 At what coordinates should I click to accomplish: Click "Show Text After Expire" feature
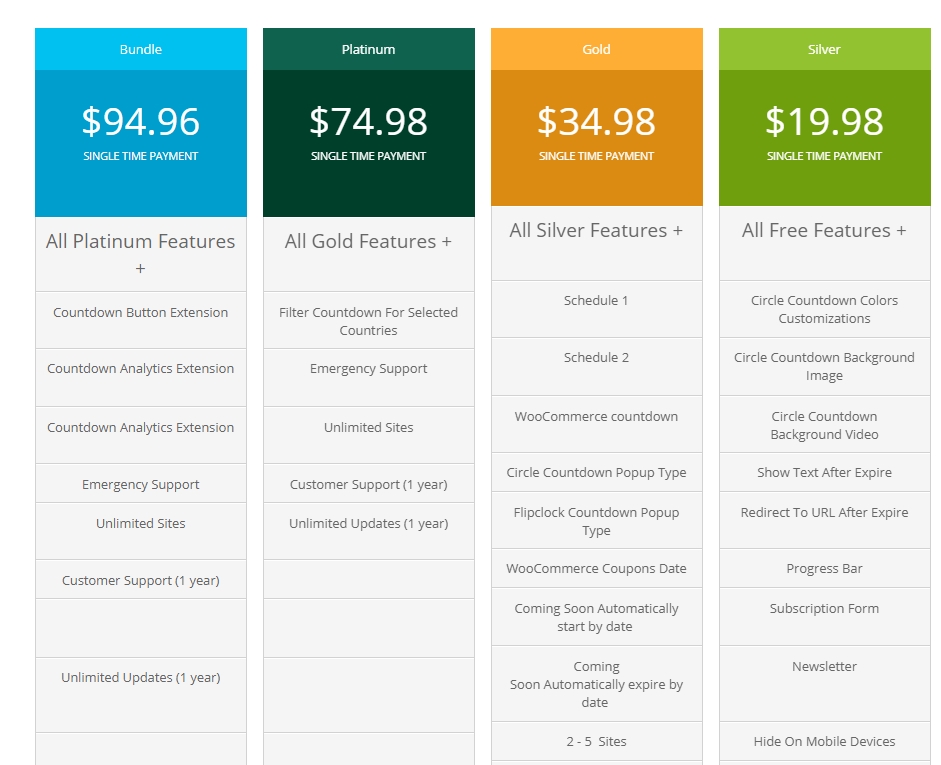point(825,472)
